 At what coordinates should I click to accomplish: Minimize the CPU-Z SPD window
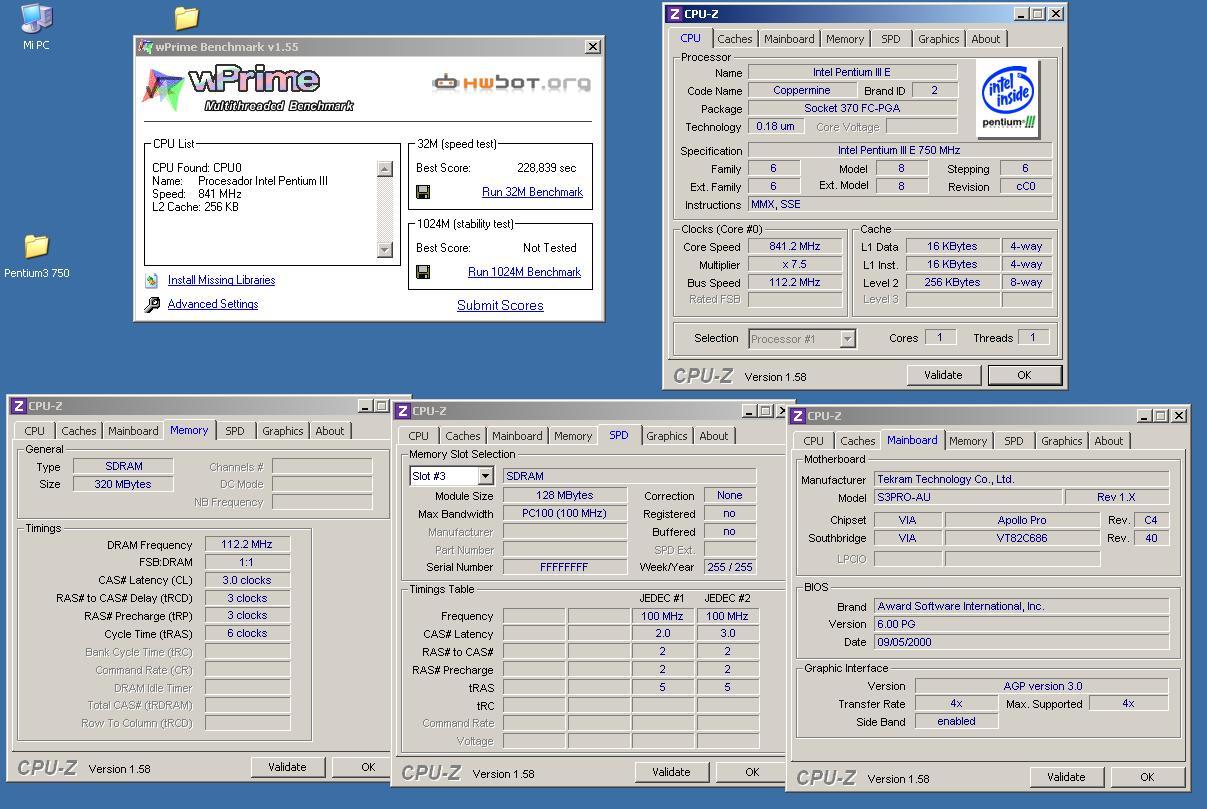pos(750,411)
